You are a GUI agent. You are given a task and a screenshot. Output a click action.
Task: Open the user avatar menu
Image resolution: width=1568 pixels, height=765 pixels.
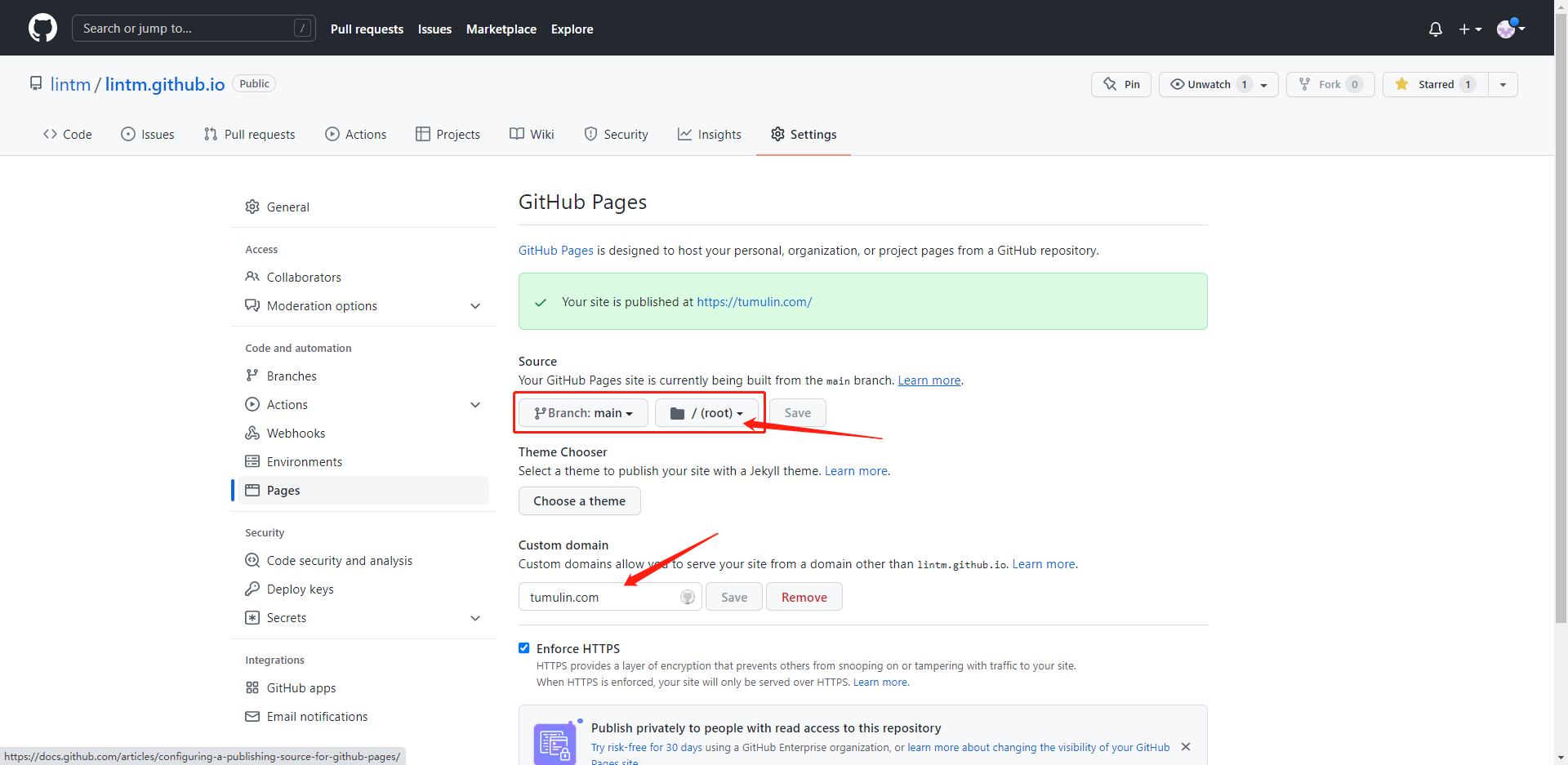pos(1511,29)
